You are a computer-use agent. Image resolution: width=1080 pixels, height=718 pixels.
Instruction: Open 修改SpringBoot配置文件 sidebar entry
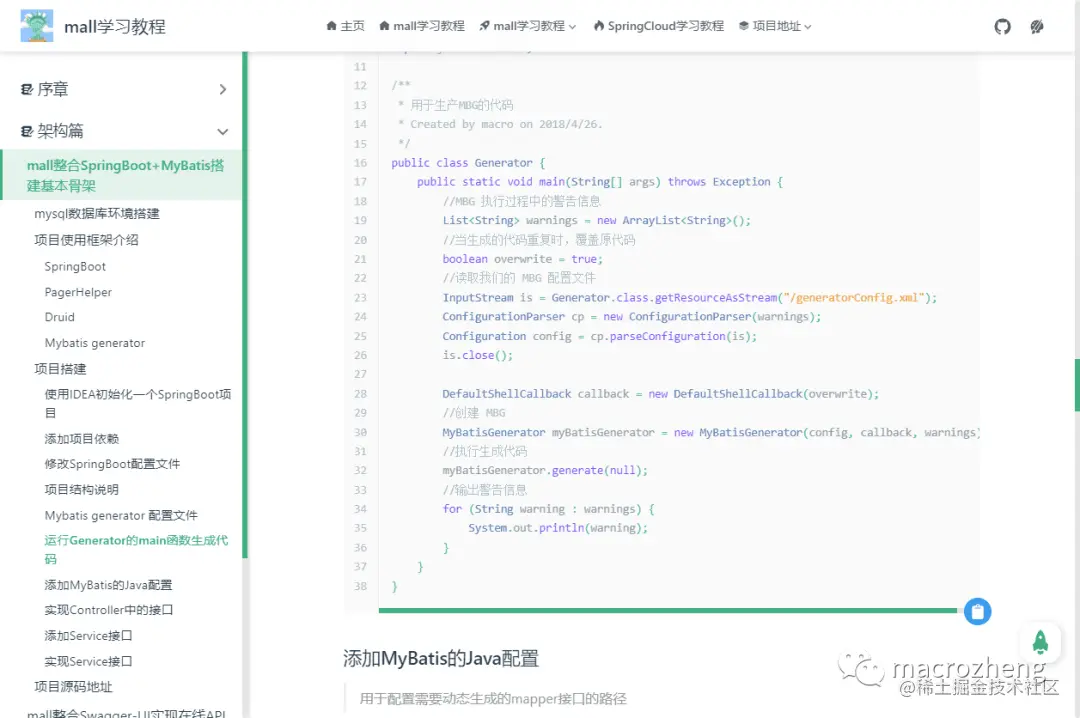tap(112, 464)
